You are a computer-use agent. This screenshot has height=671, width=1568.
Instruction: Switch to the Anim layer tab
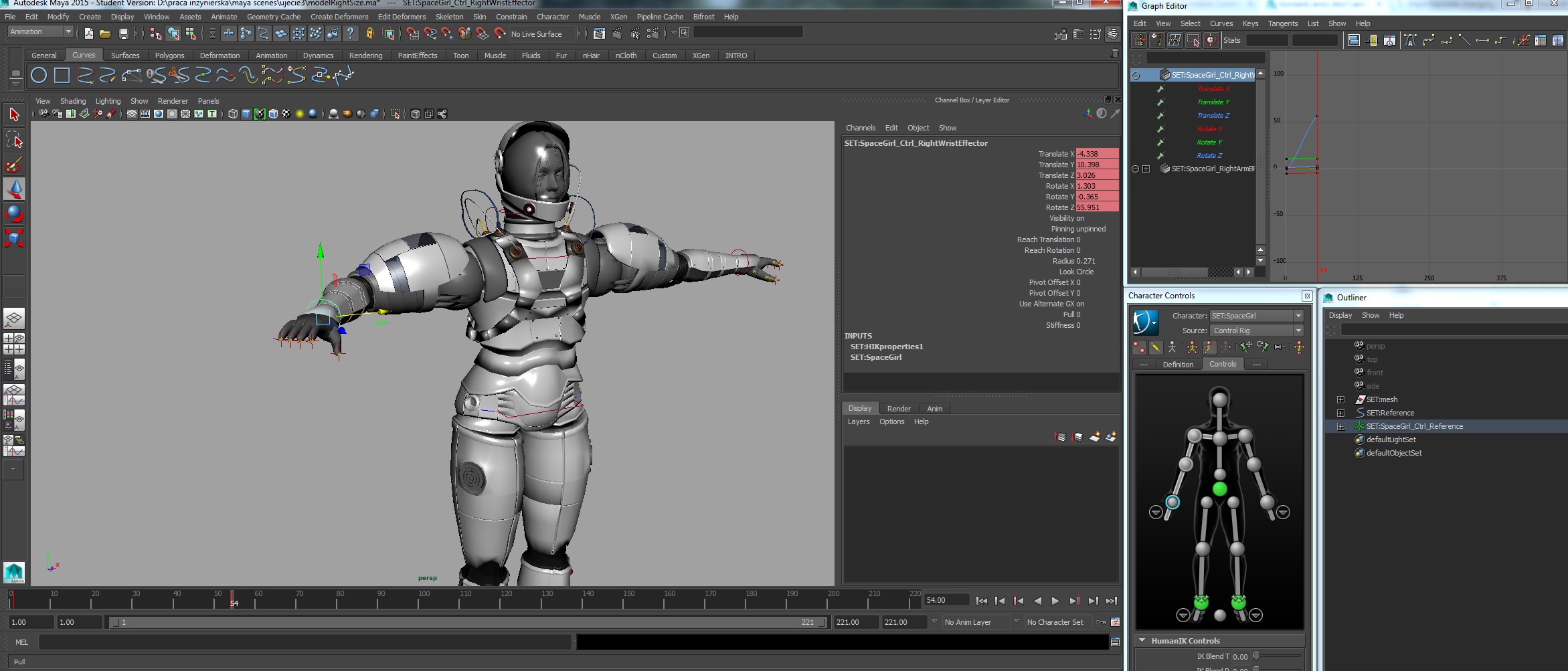tap(934, 409)
